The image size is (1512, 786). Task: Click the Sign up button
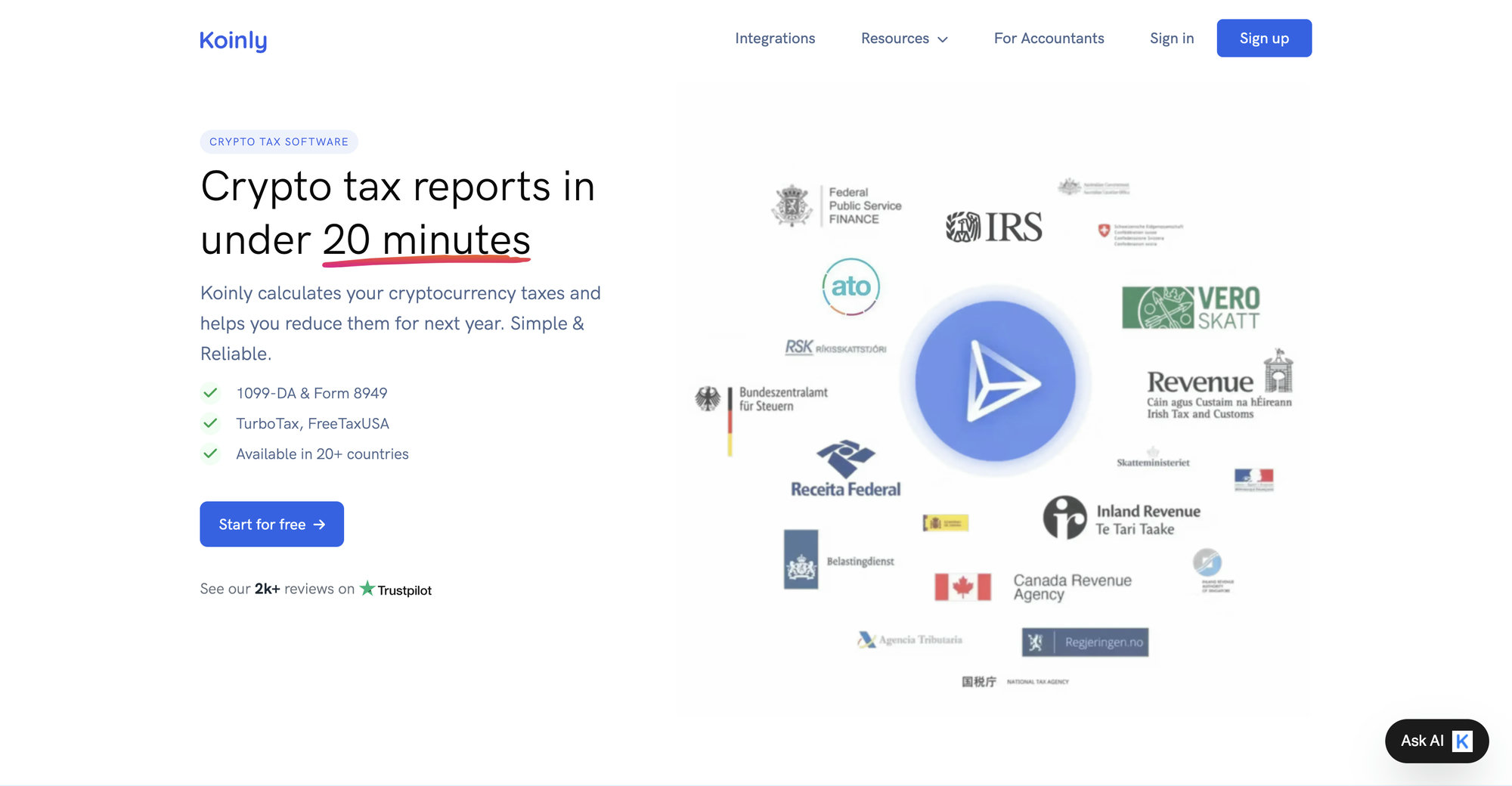(x=1264, y=38)
